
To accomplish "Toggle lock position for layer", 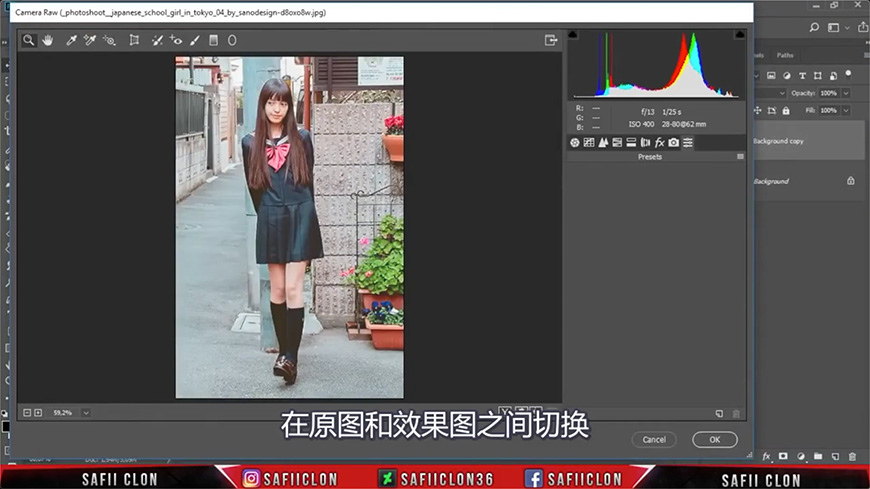I will tap(757, 110).
